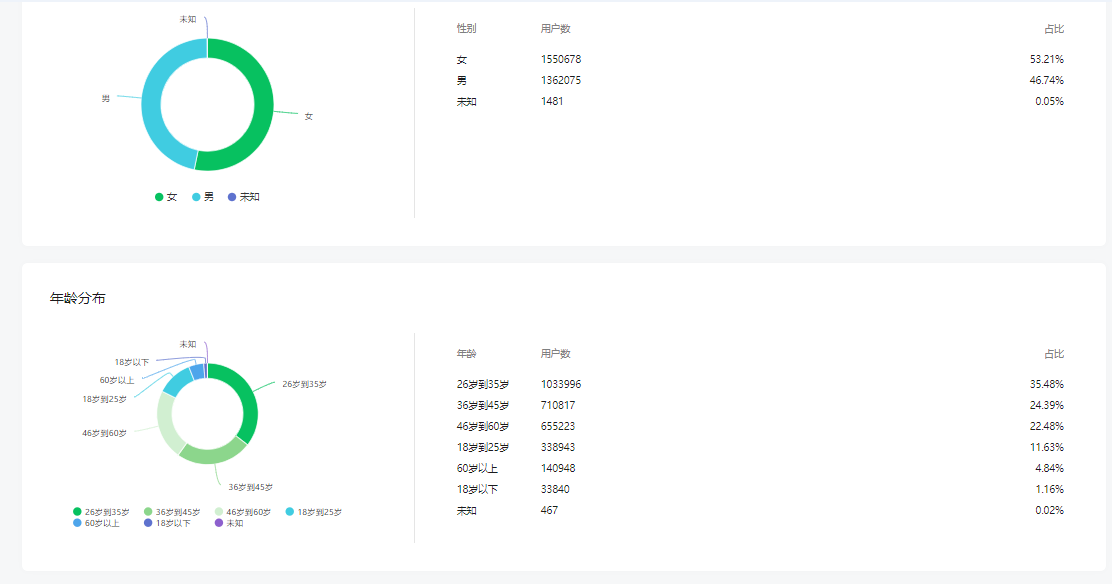Click the 26岁到35岁 callout label beside age donut
Image resolution: width=1112 pixels, height=584 pixels.
[304, 384]
